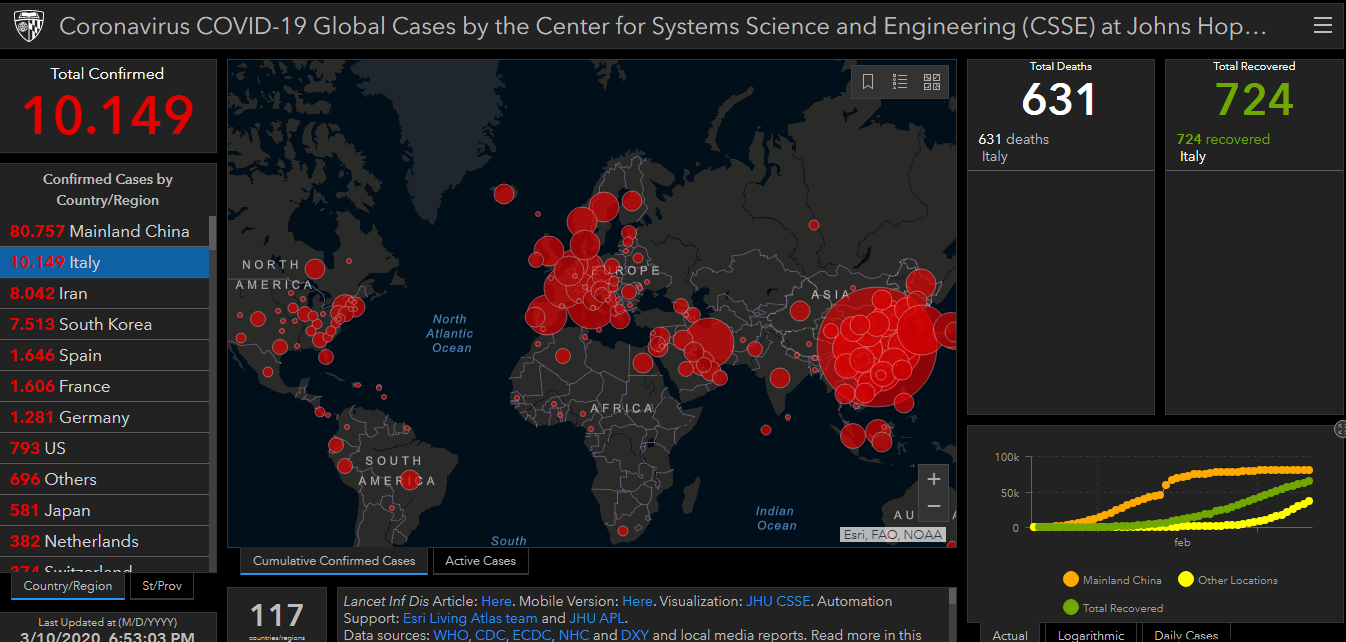Screen dimensions: 1346x642
Task: Zoom out on the map with minus
Action: 934,506
